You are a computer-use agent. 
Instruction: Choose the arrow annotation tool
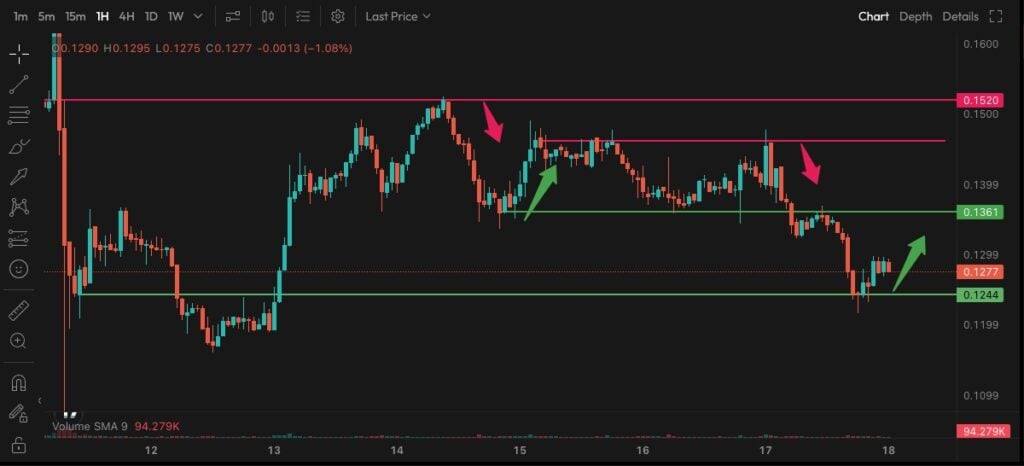[x=19, y=177]
